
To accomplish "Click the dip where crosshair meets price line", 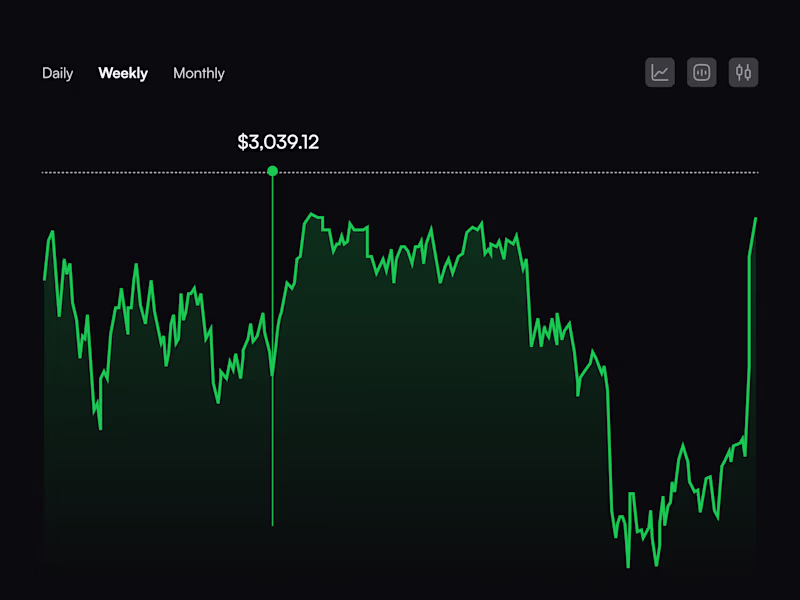I will (272, 373).
